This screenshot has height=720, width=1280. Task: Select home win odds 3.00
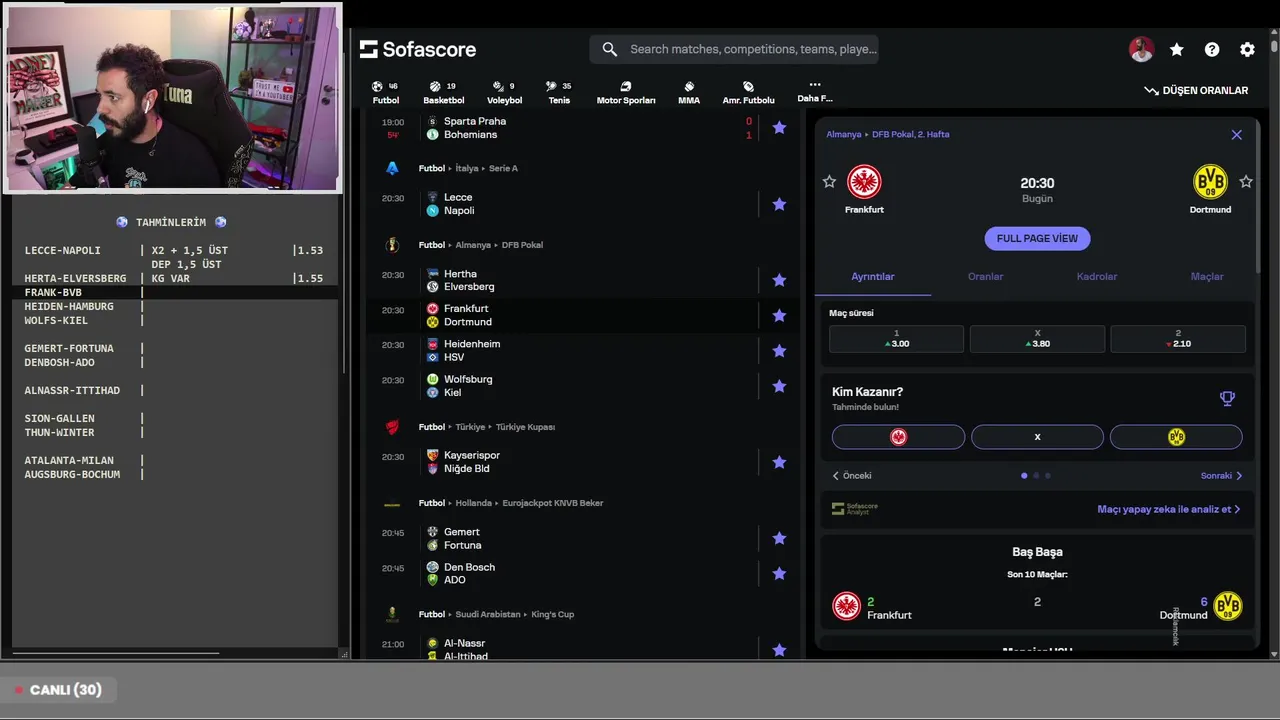click(896, 339)
